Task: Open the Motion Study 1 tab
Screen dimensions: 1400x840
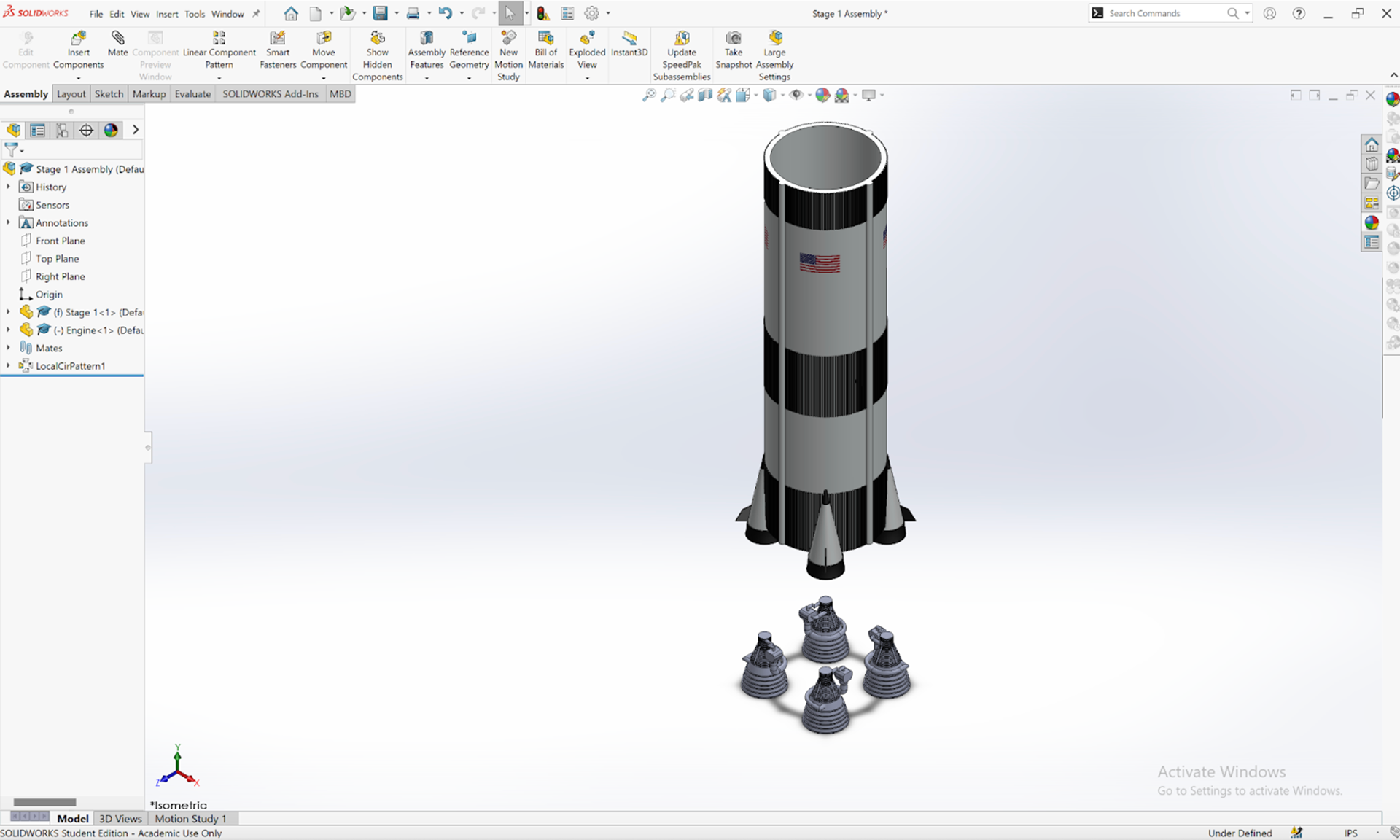Action: (190, 818)
